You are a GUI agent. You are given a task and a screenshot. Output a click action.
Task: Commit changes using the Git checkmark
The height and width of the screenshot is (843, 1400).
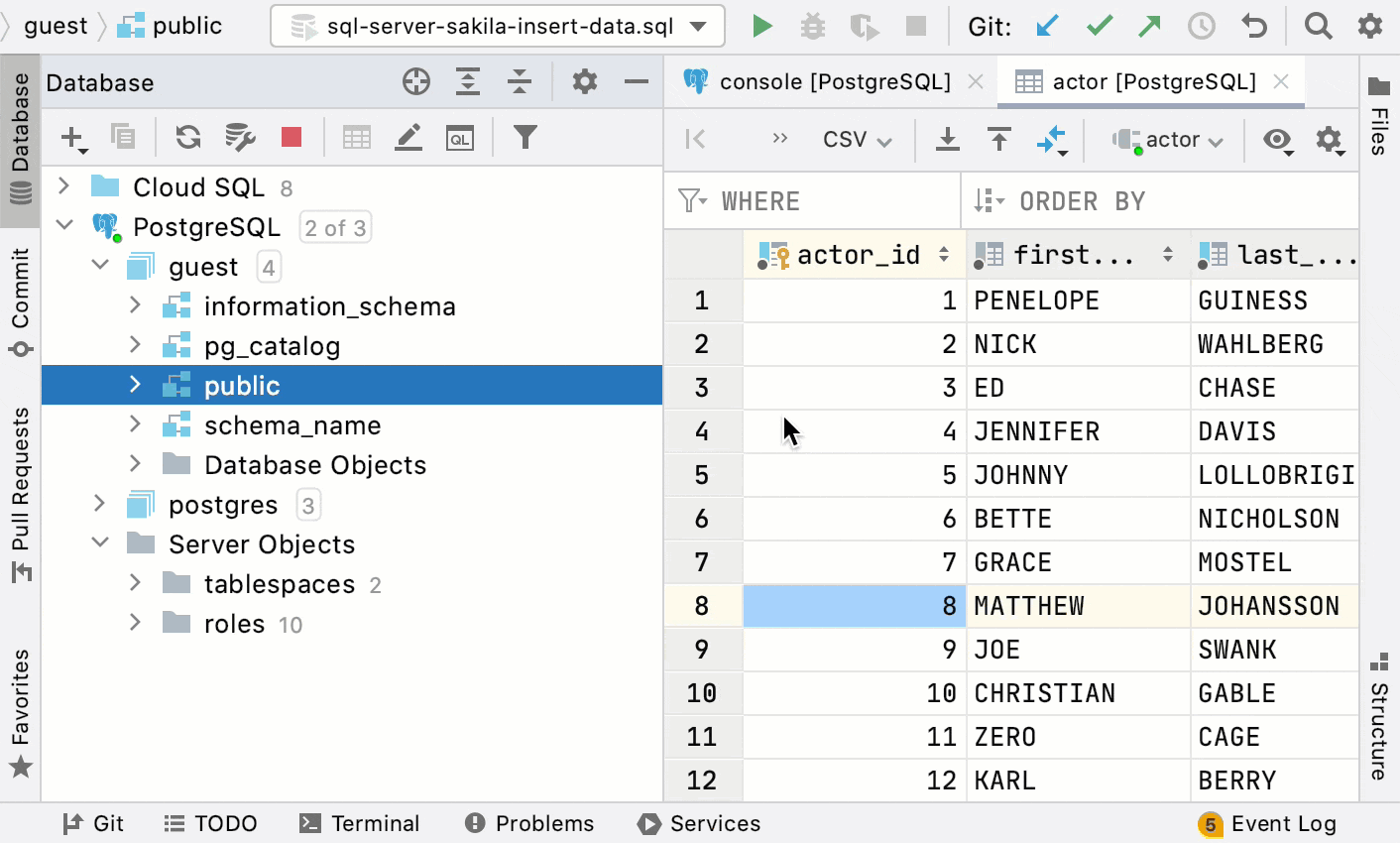coord(1099,26)
